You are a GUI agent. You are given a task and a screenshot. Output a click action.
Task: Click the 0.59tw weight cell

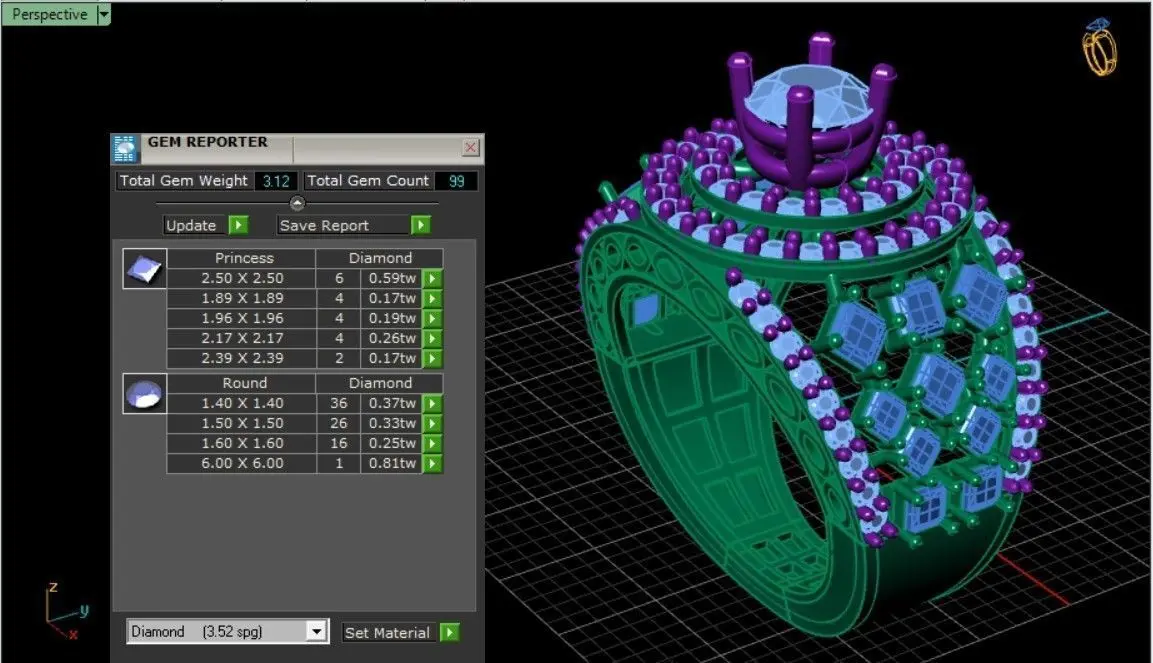point(392,279)
